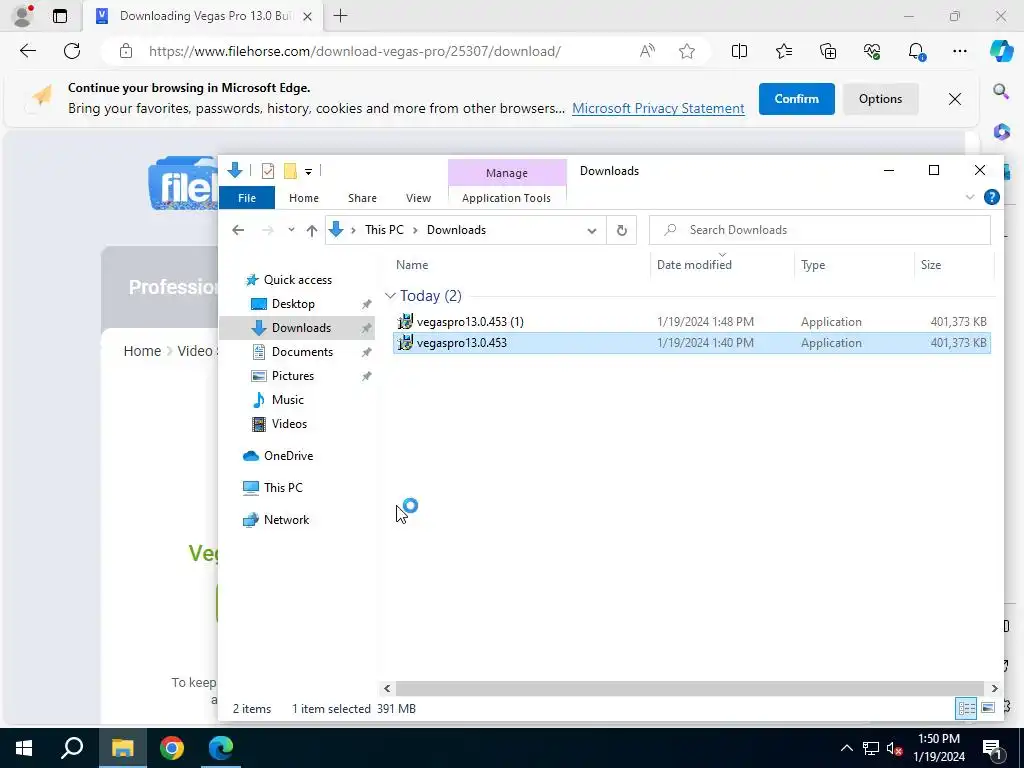This screenshot has width=1024, height=768.
Task: Click the horizontal scrollbar in Explorer
Action: pos(689,688)
